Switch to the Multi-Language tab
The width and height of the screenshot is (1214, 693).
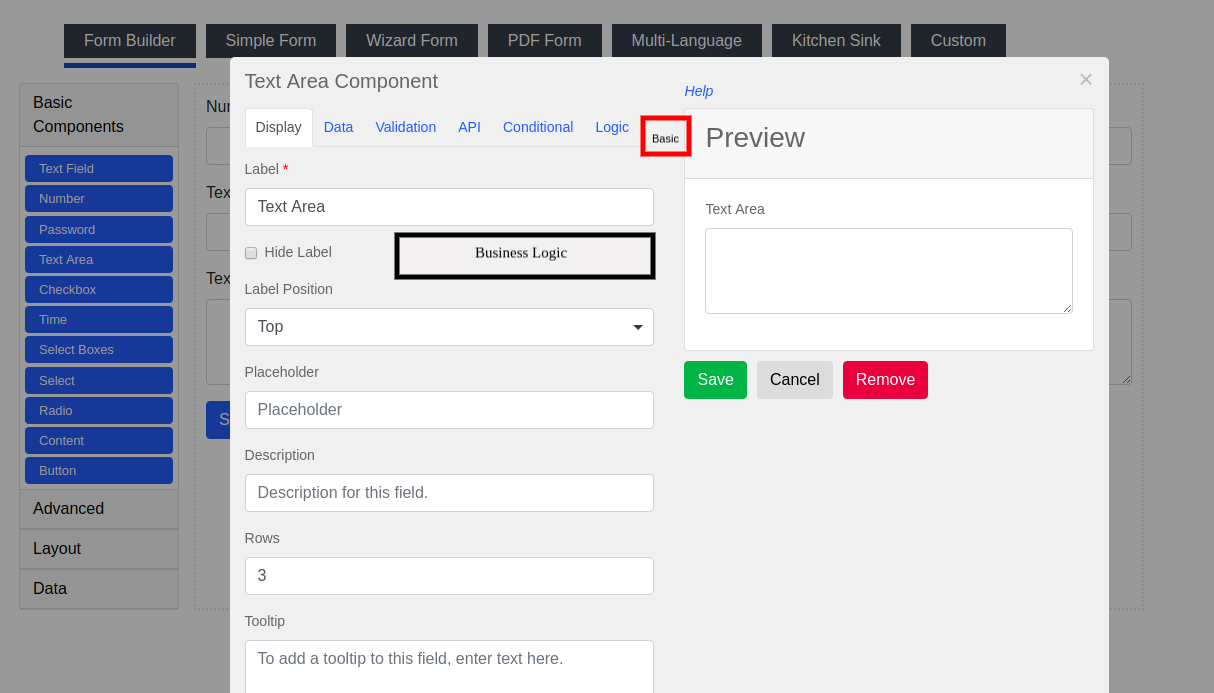[686, 40]
